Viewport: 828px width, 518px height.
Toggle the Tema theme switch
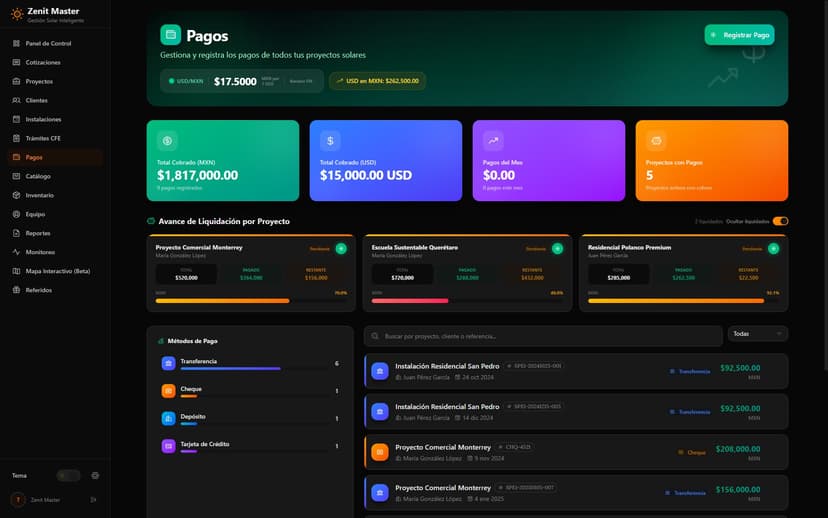pyautogui.click(x=68, y=476)
